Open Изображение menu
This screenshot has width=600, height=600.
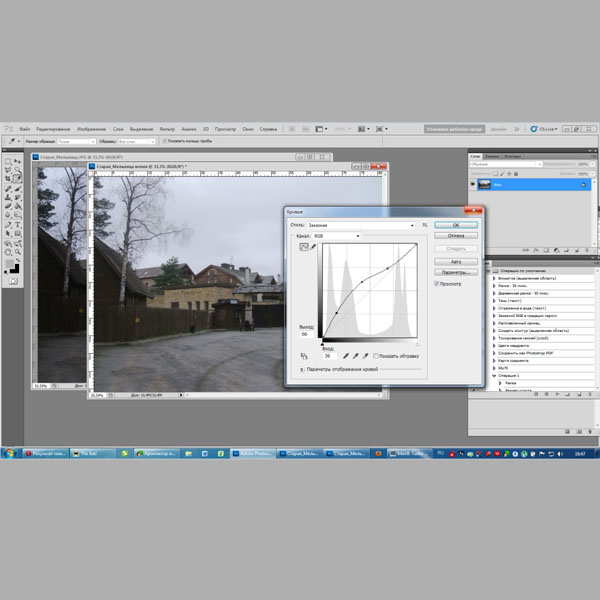click(x=91, y=129)
